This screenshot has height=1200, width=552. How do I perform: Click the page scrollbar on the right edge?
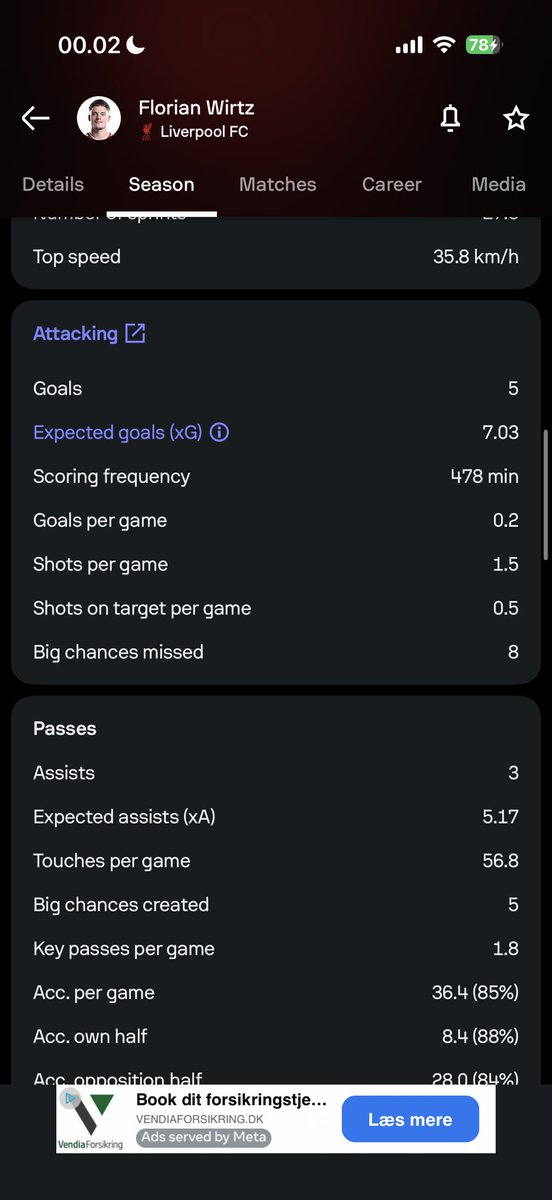click(x=545, y=494)
